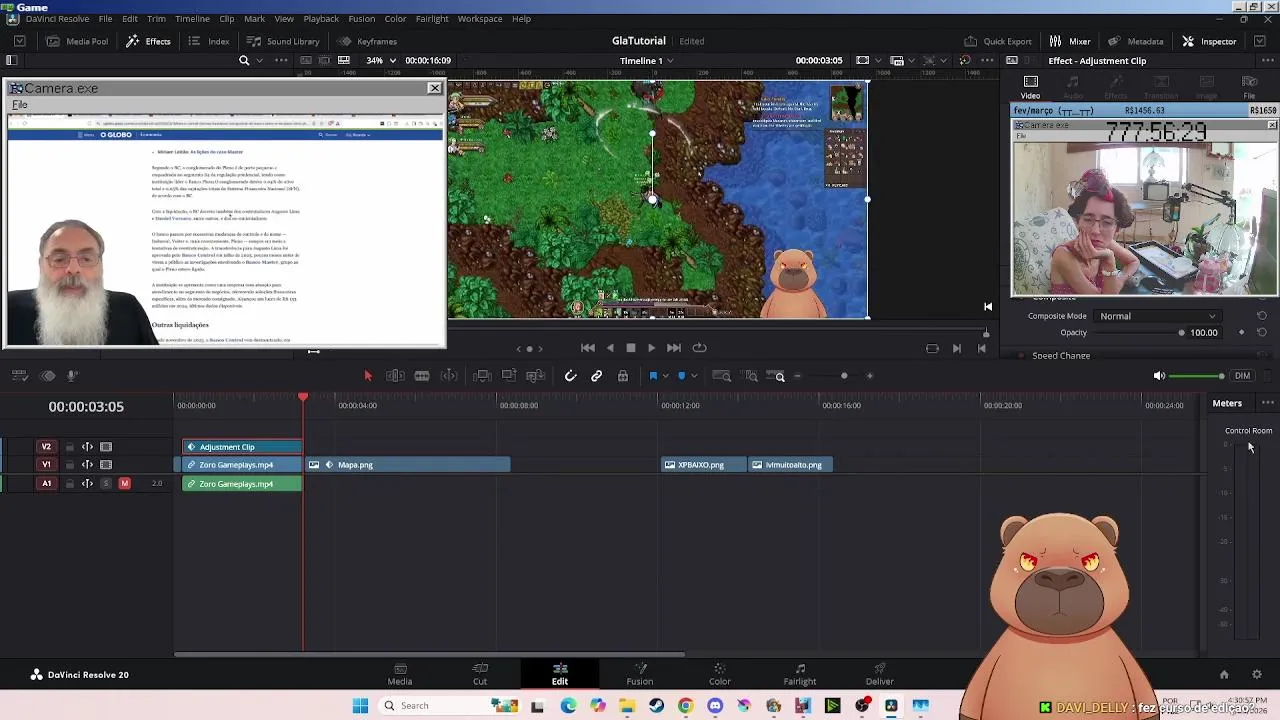Switch to the Deliver page
Screen dimensions: 1280x720
point(880,674)
